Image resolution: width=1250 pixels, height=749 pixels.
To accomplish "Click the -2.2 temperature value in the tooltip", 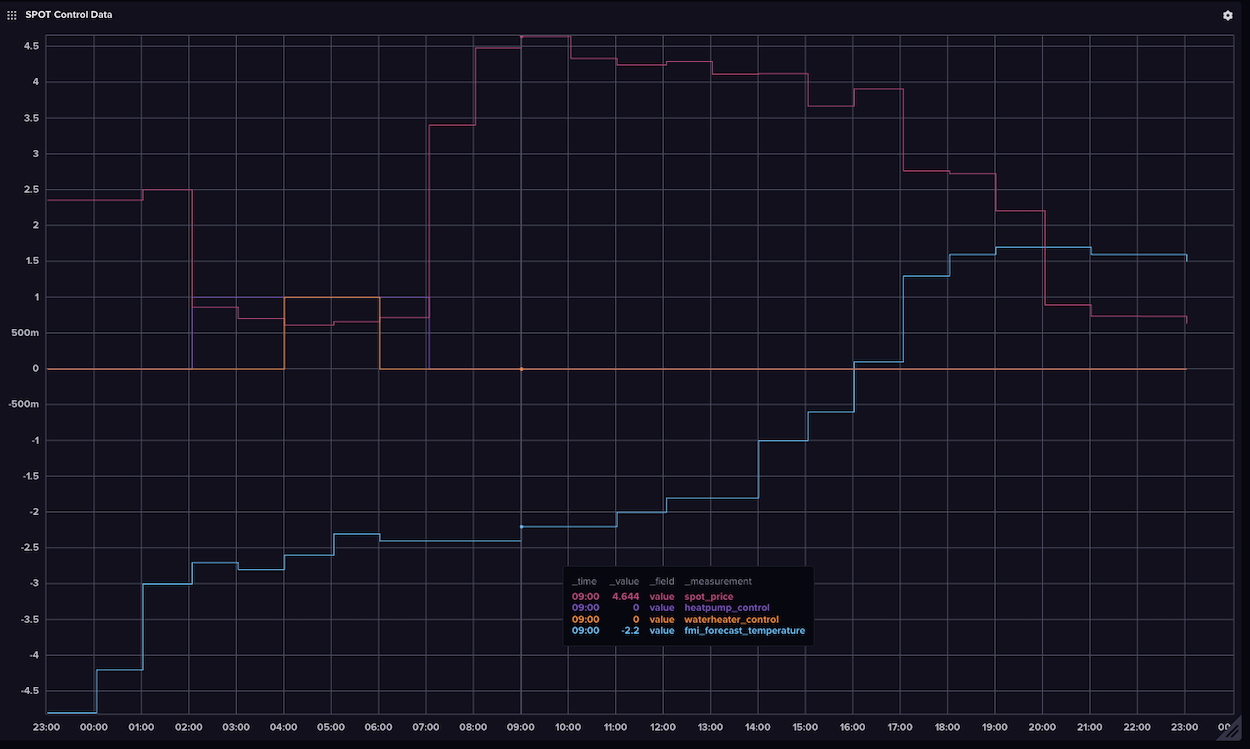I will [628, 631].
